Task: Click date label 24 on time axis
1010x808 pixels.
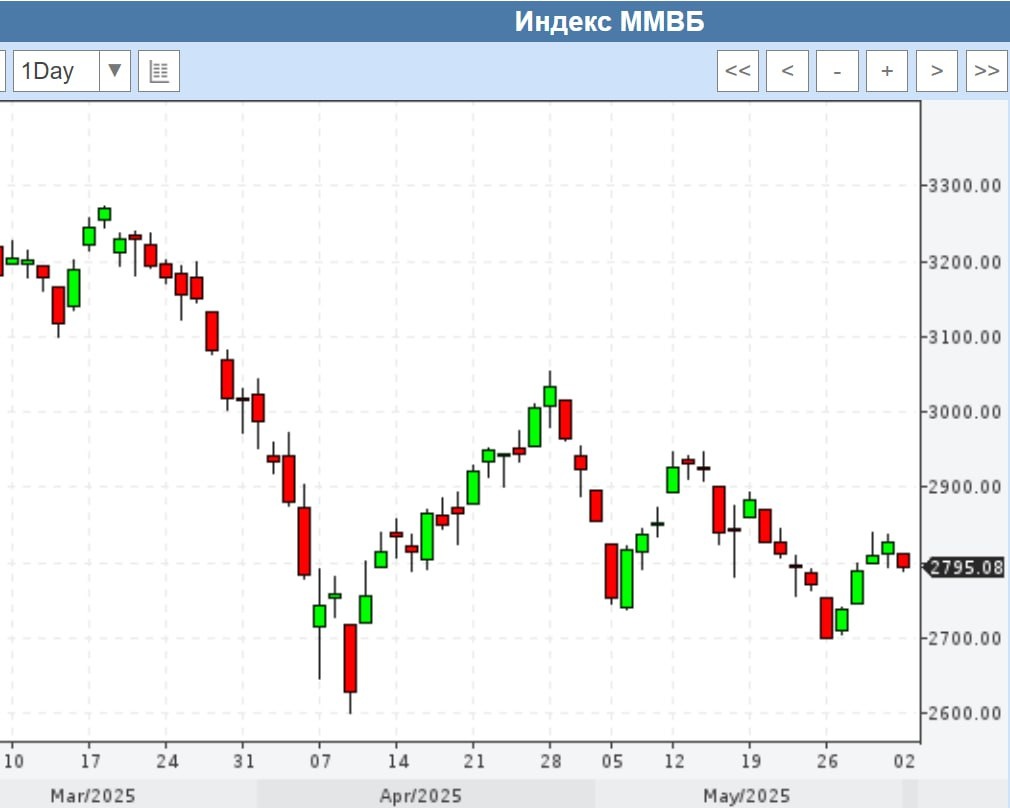Action: 166,762
